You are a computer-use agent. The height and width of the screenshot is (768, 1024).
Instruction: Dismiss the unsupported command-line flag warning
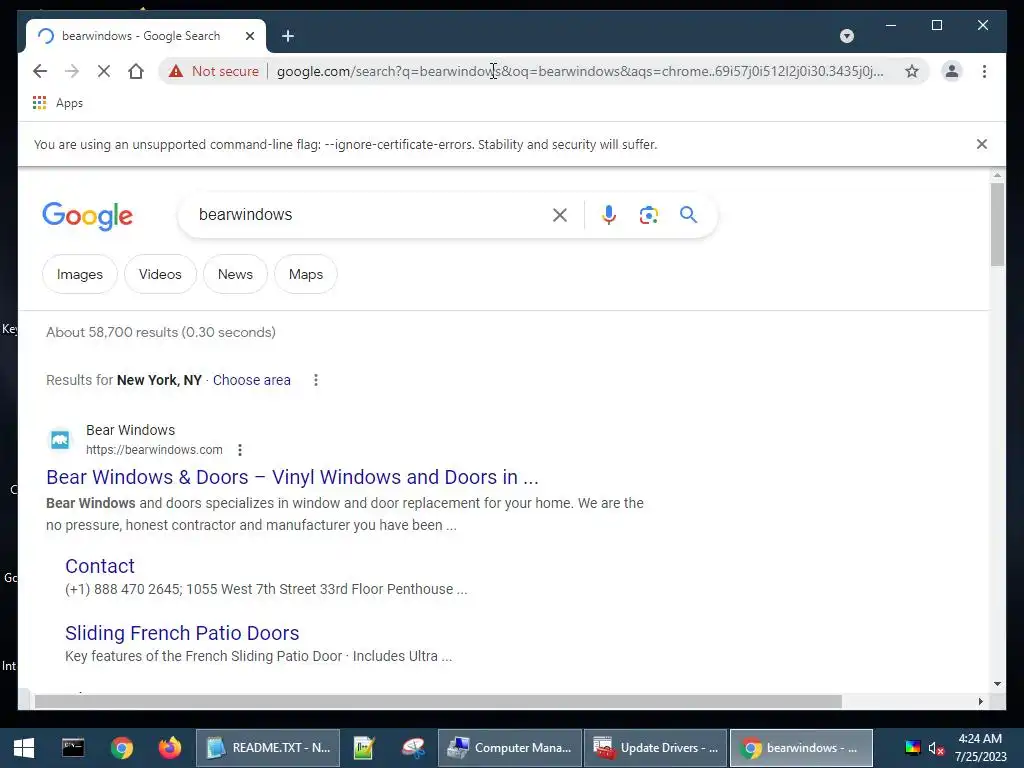(x=982, y=144)
